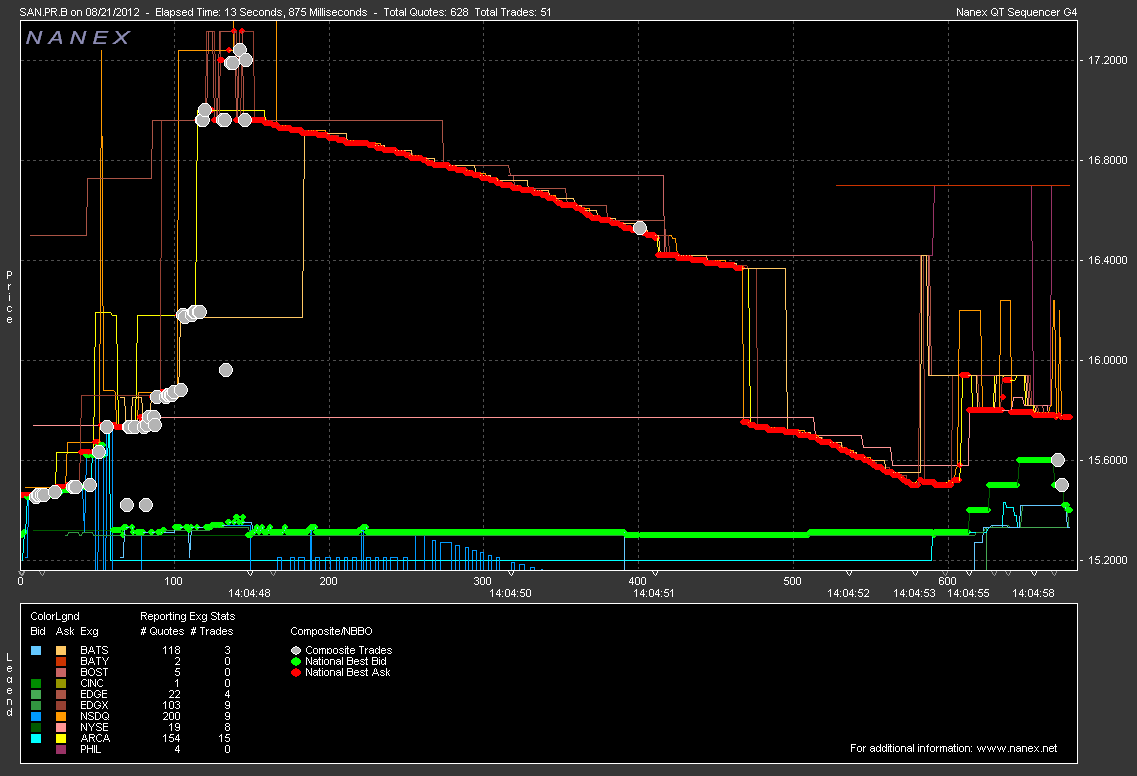This screenshot has width=1137, height=776.
Task: Select the ARCA bid cyan swatch
Action: (x=36, y=738)
